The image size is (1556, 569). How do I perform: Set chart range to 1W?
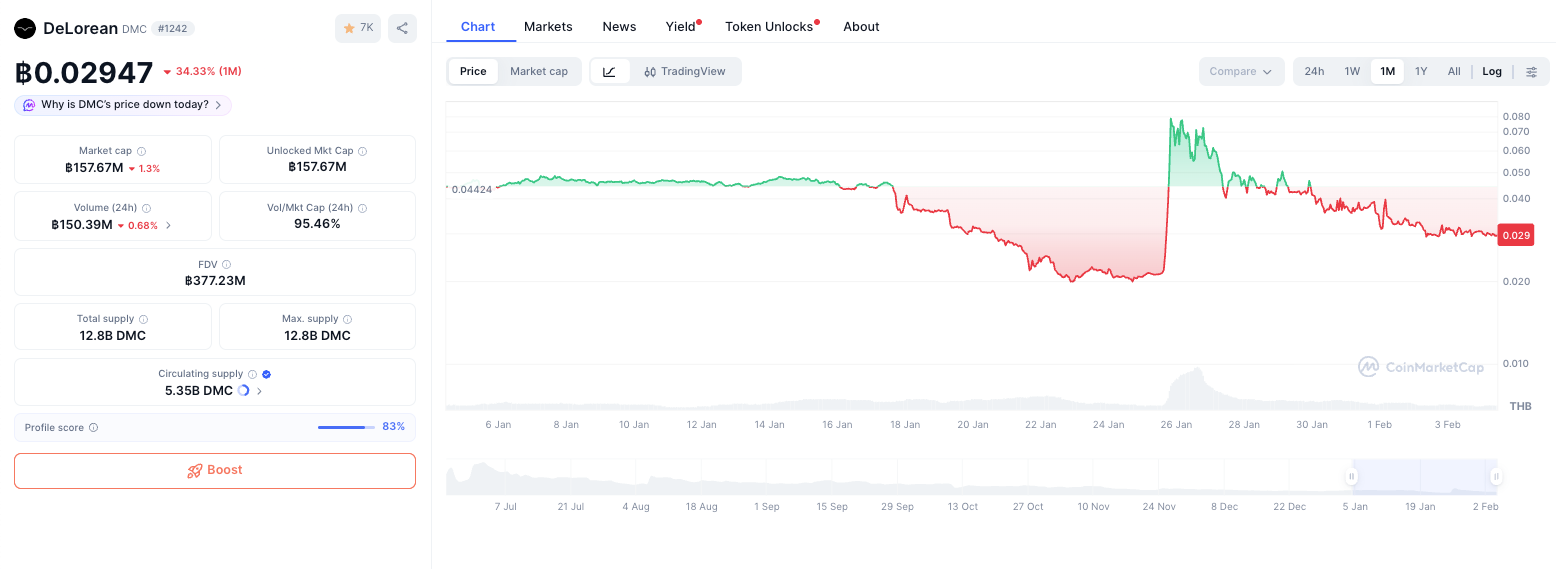[x=1352, y=71]
